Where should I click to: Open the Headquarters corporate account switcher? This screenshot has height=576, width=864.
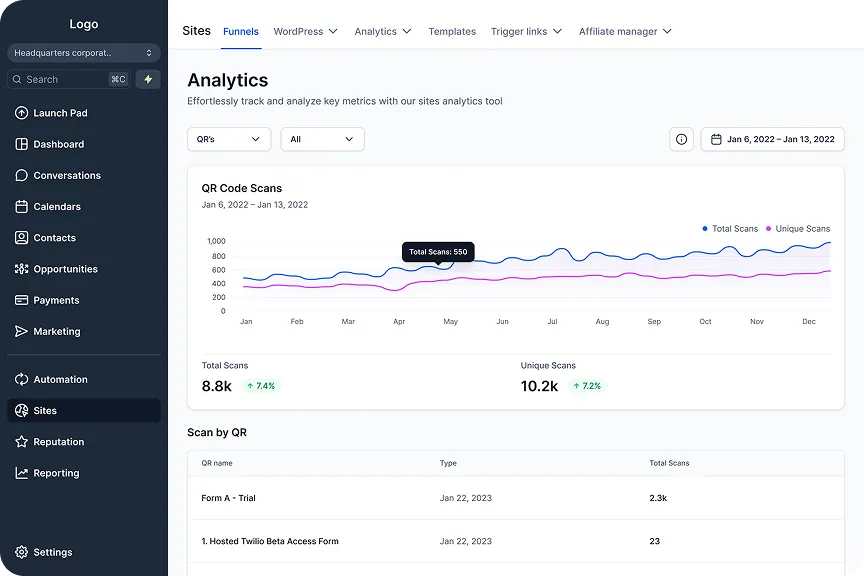[x=84, y=53]
